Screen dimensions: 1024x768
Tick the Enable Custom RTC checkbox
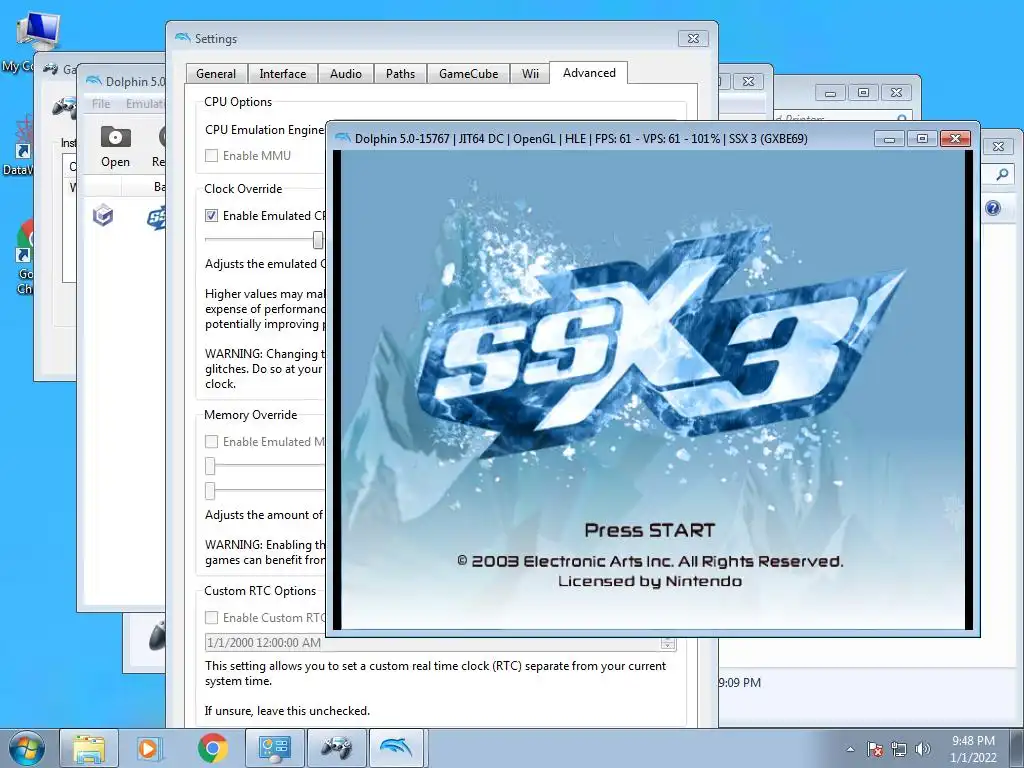pos(212,617)
